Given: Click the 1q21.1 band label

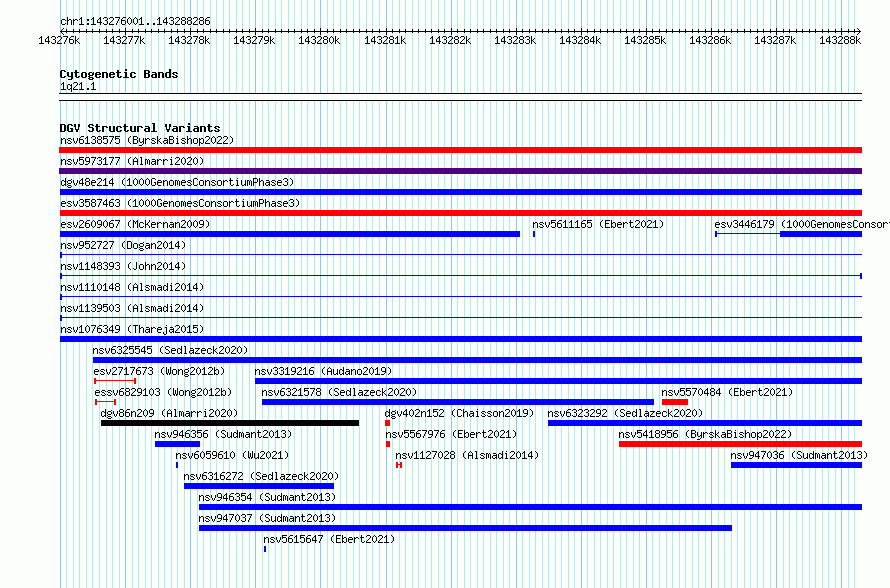Looking at the screenshot, I should pyautogui.click(x=78, y=86).
